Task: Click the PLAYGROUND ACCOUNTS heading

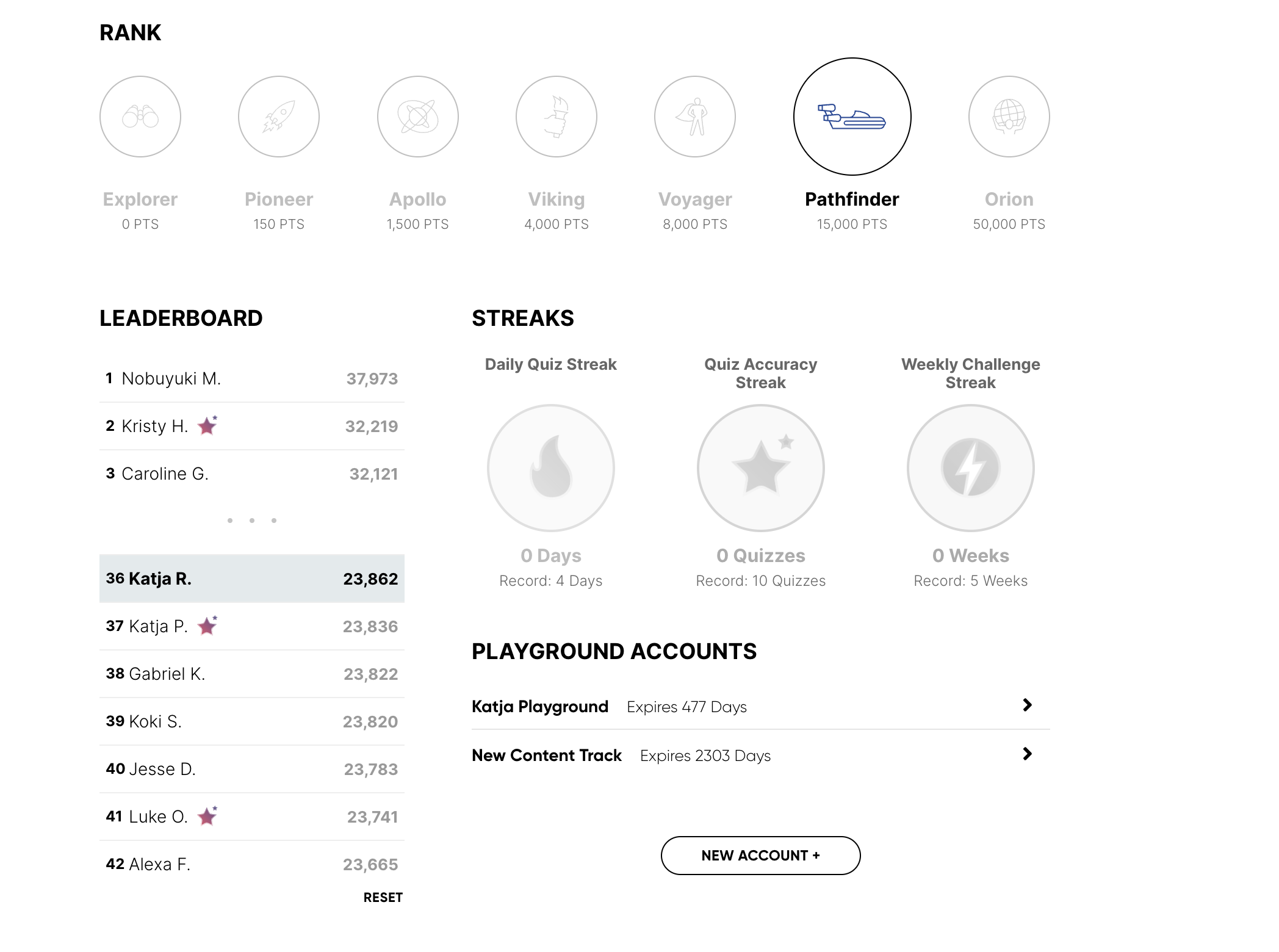Action: coord(614,652)
